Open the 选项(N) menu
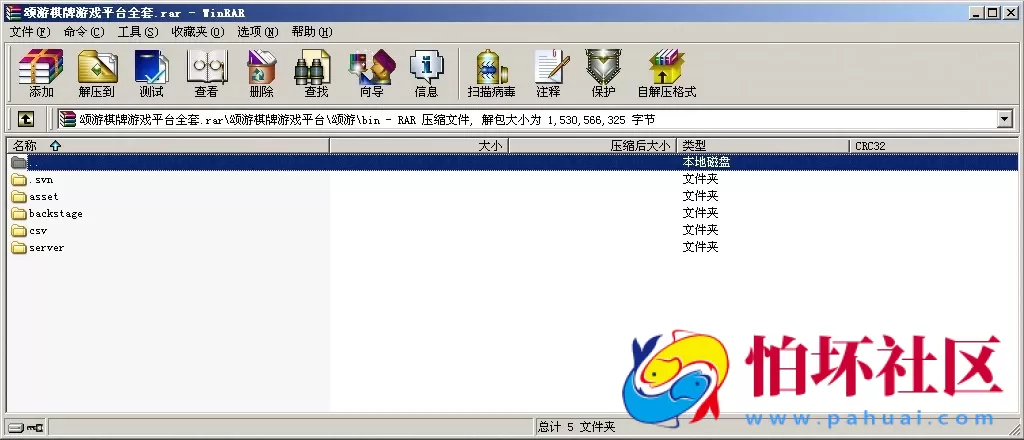1024x440 pixels. 258,32
